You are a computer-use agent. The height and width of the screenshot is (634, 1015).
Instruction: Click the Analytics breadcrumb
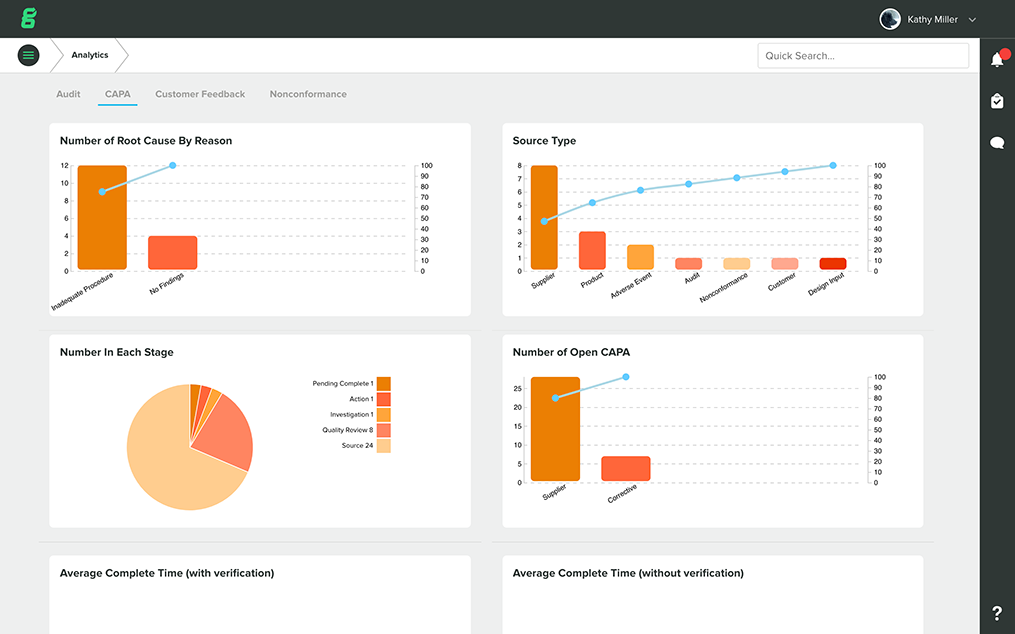pos(90,55)
